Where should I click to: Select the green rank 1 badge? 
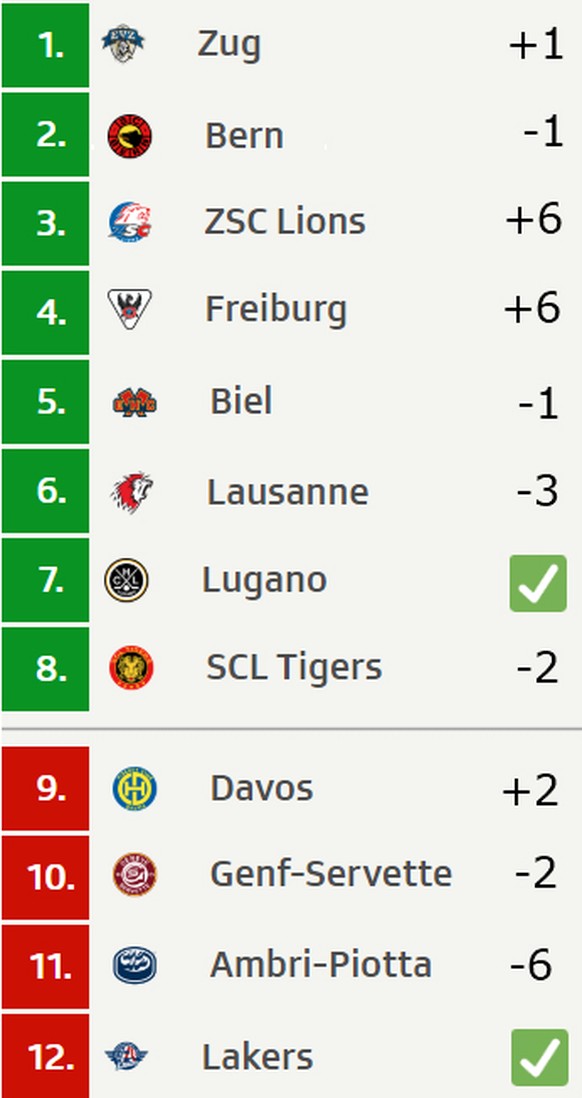(46, 45)
